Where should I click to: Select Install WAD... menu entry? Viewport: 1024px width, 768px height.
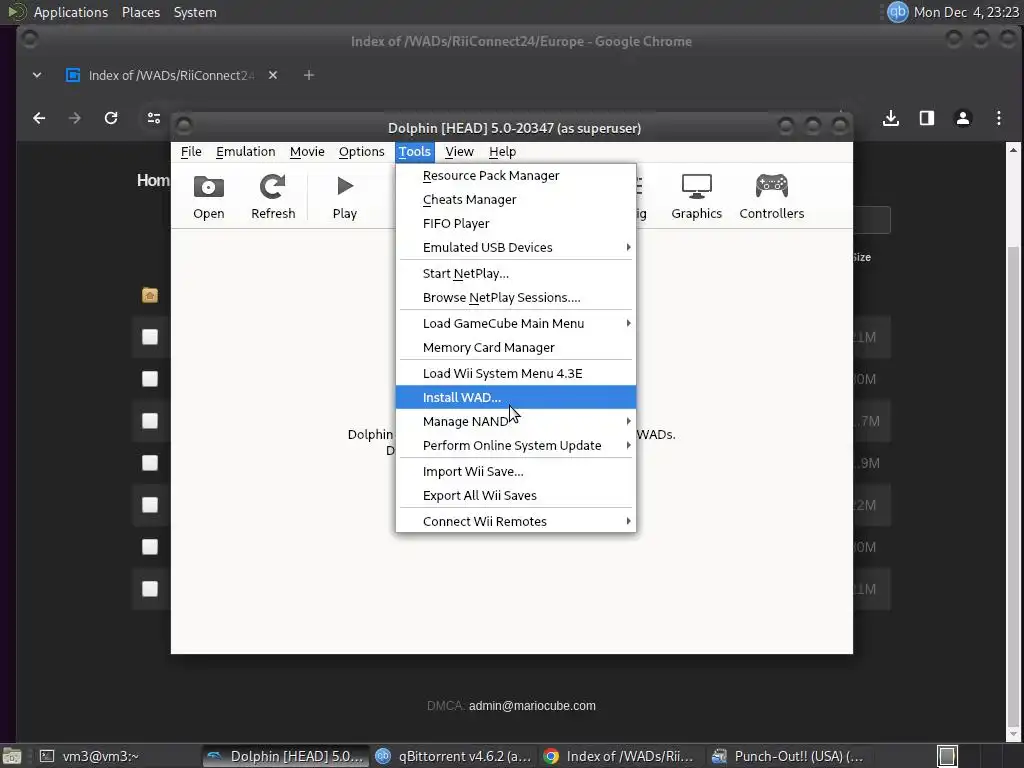pyautogui.click(x=516, y=397)
